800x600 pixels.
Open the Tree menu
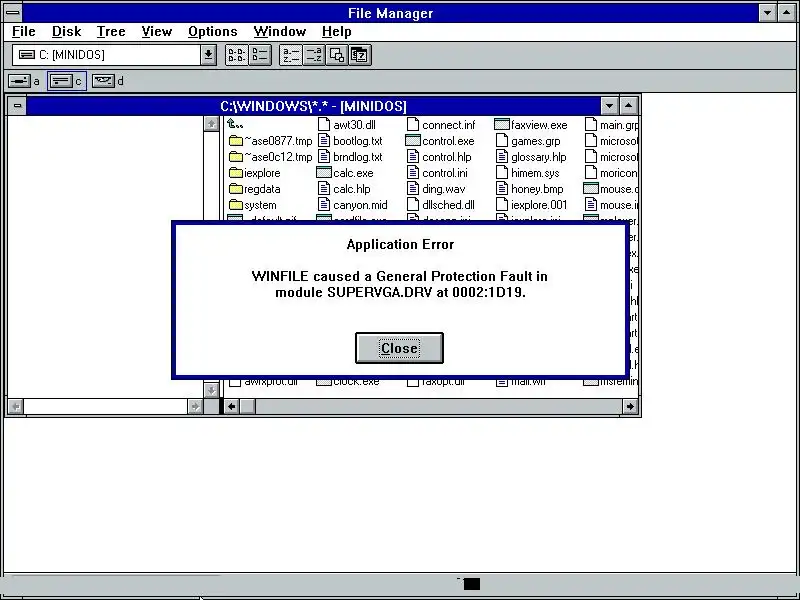coord(111,32)
